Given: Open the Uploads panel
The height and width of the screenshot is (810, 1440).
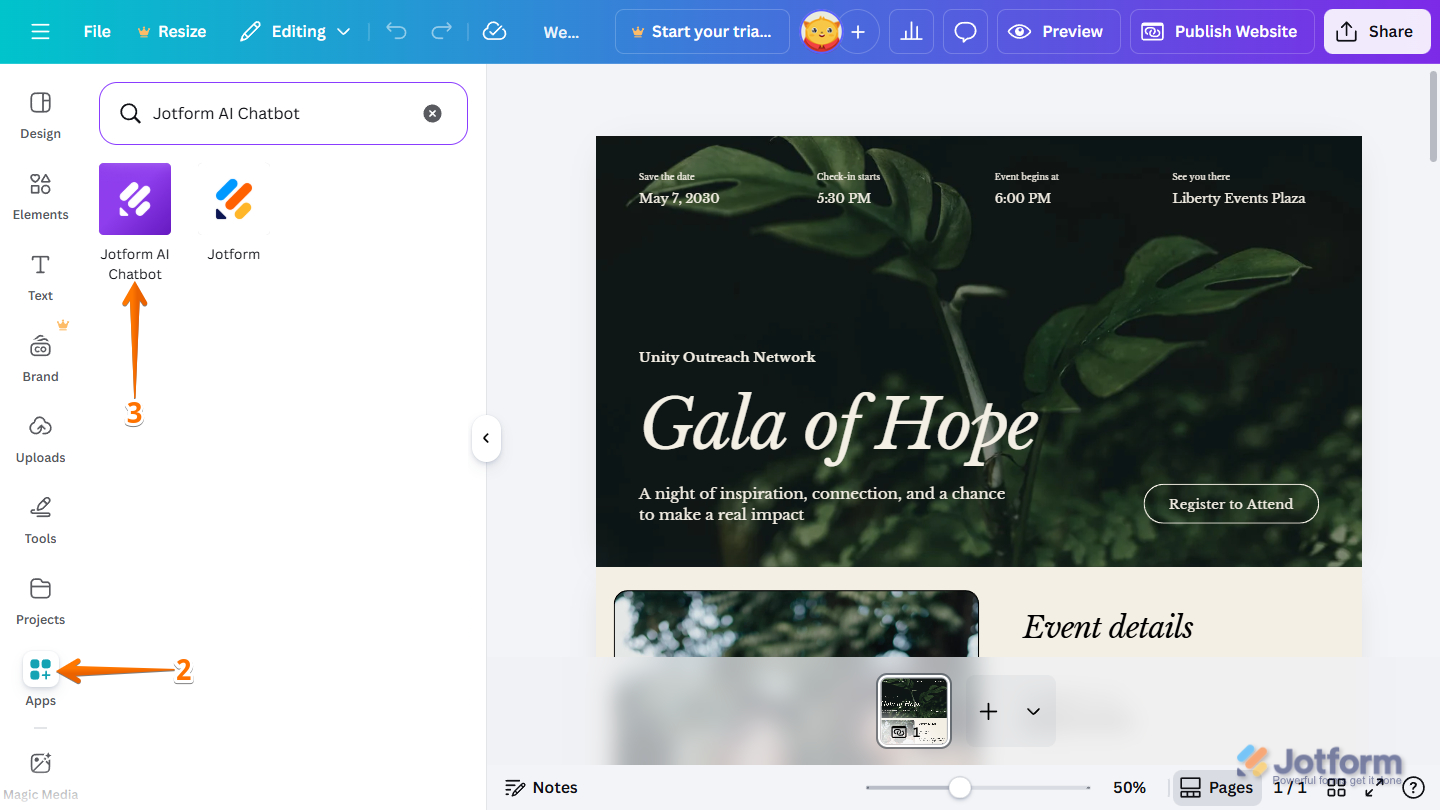Looking at the screenshot, I should [x=40, y=438].
